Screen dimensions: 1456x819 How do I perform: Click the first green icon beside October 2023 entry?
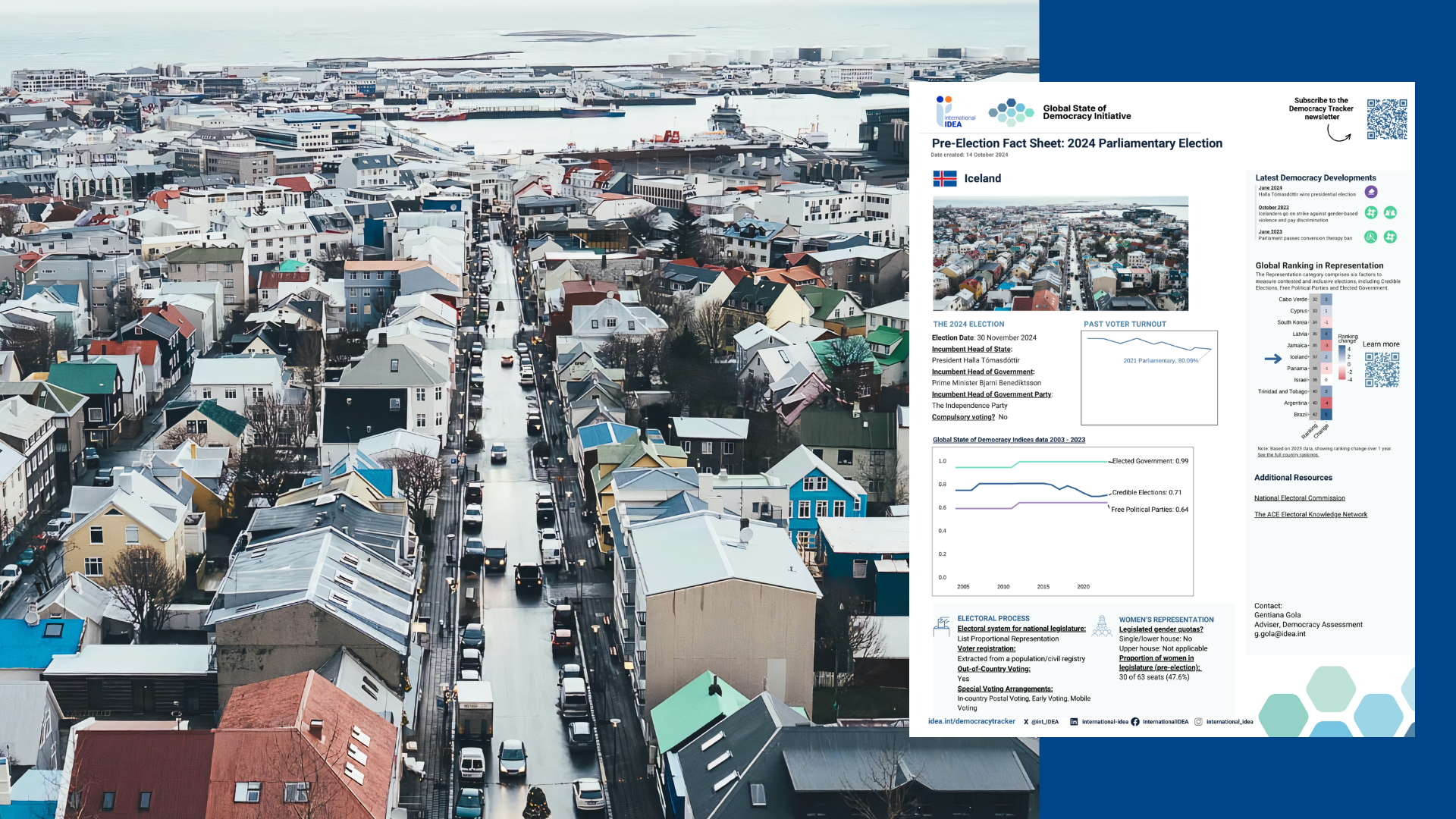point(1371,213)
